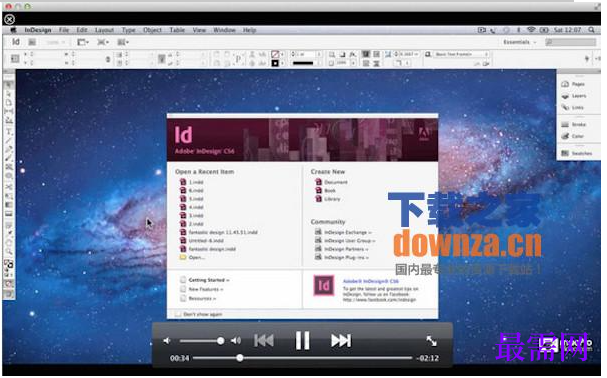Open recent file fantastic design.indd
Viewport: 607px width, 378px height.
click(x=208, y=249)
